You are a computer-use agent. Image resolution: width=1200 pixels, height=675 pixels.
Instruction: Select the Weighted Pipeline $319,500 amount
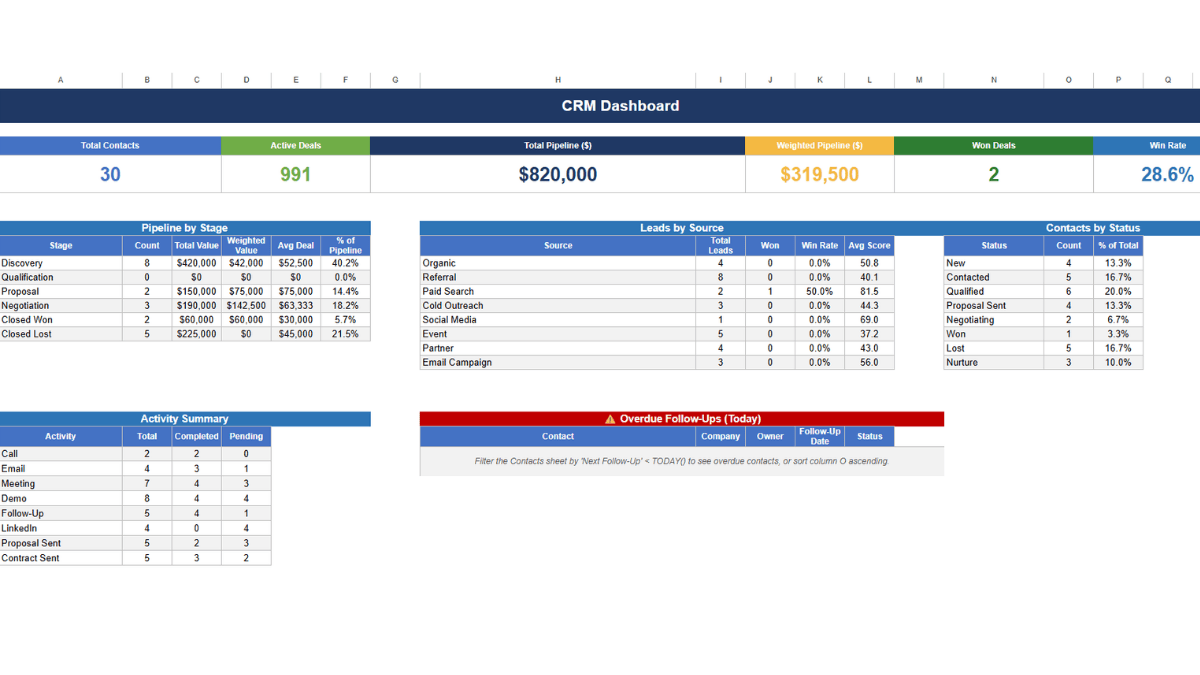pos(819,172)
